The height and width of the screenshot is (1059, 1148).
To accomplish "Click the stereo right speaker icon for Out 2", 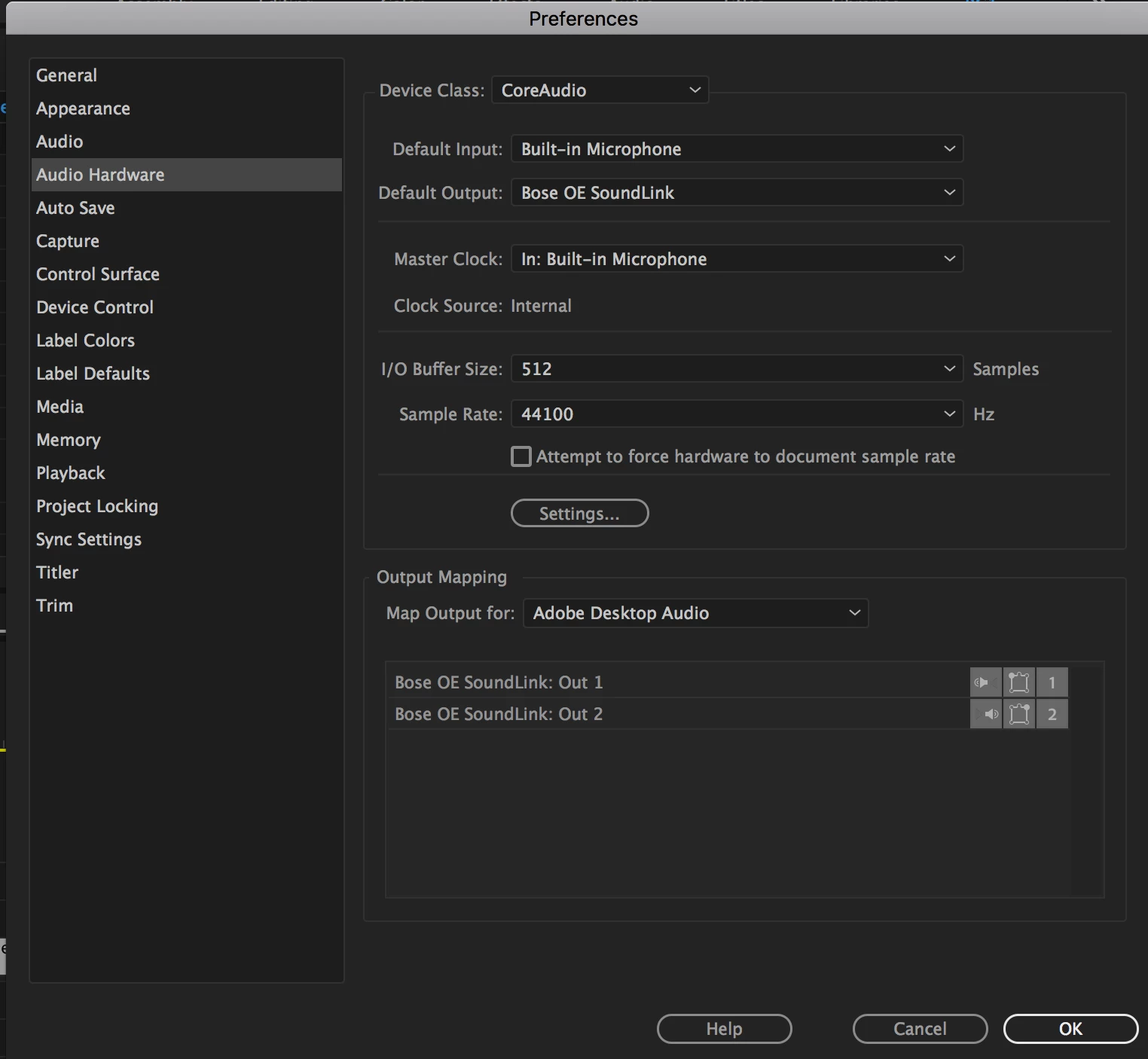I will pyautogui.click(x=985, y=714).
